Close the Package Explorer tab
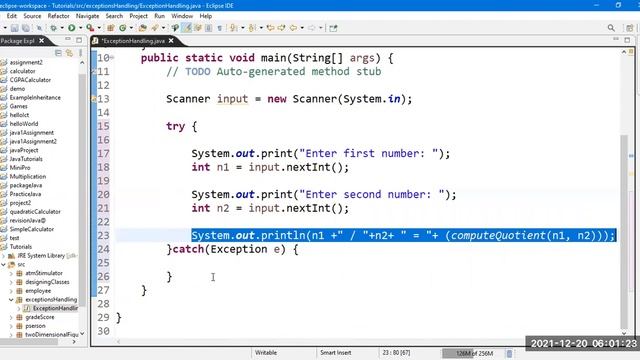The height and width of the screenshot is (360, 640). click(x=42, y=40)
